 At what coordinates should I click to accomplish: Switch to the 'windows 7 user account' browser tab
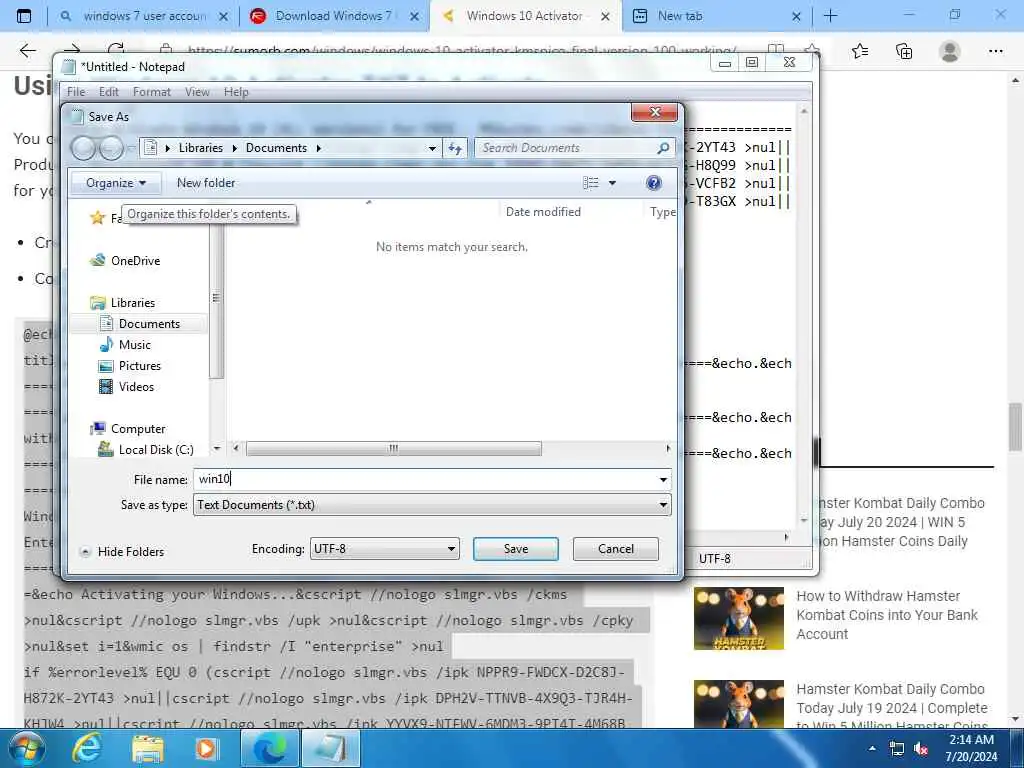tap(144, 16)
